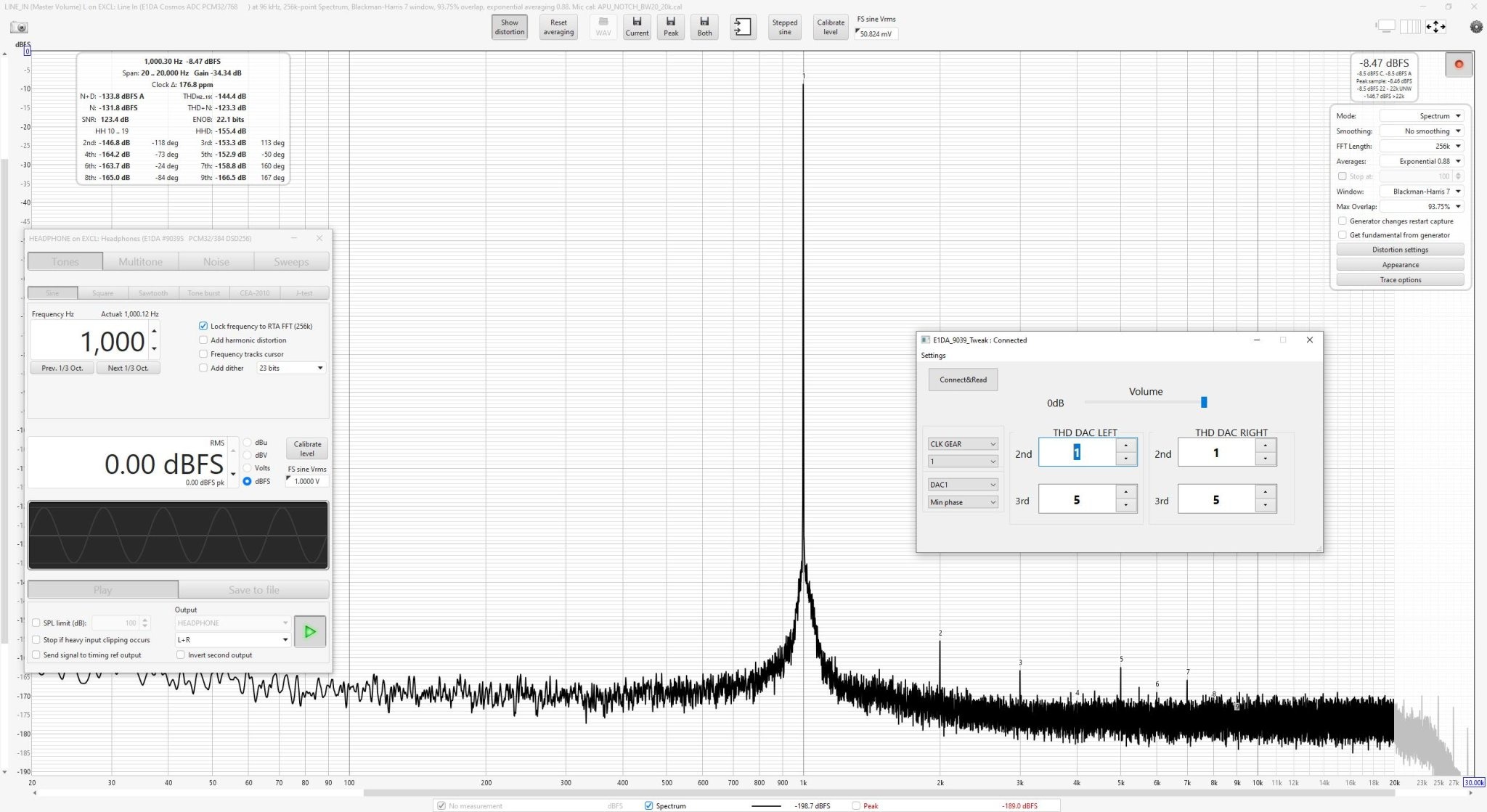The height and width of the screenshot is (812, 1487).
Task: Click Show distortion button
Action: tap(510, 27)
